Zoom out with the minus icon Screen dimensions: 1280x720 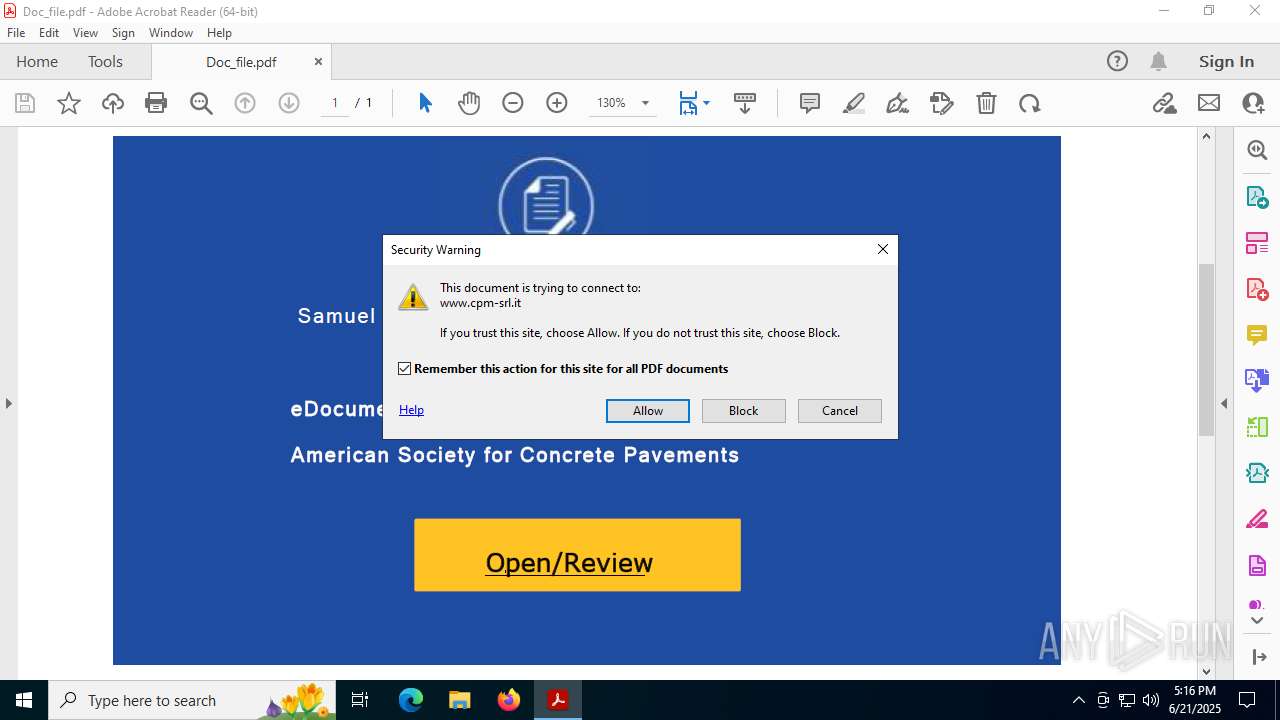click(x=513, y=103)
